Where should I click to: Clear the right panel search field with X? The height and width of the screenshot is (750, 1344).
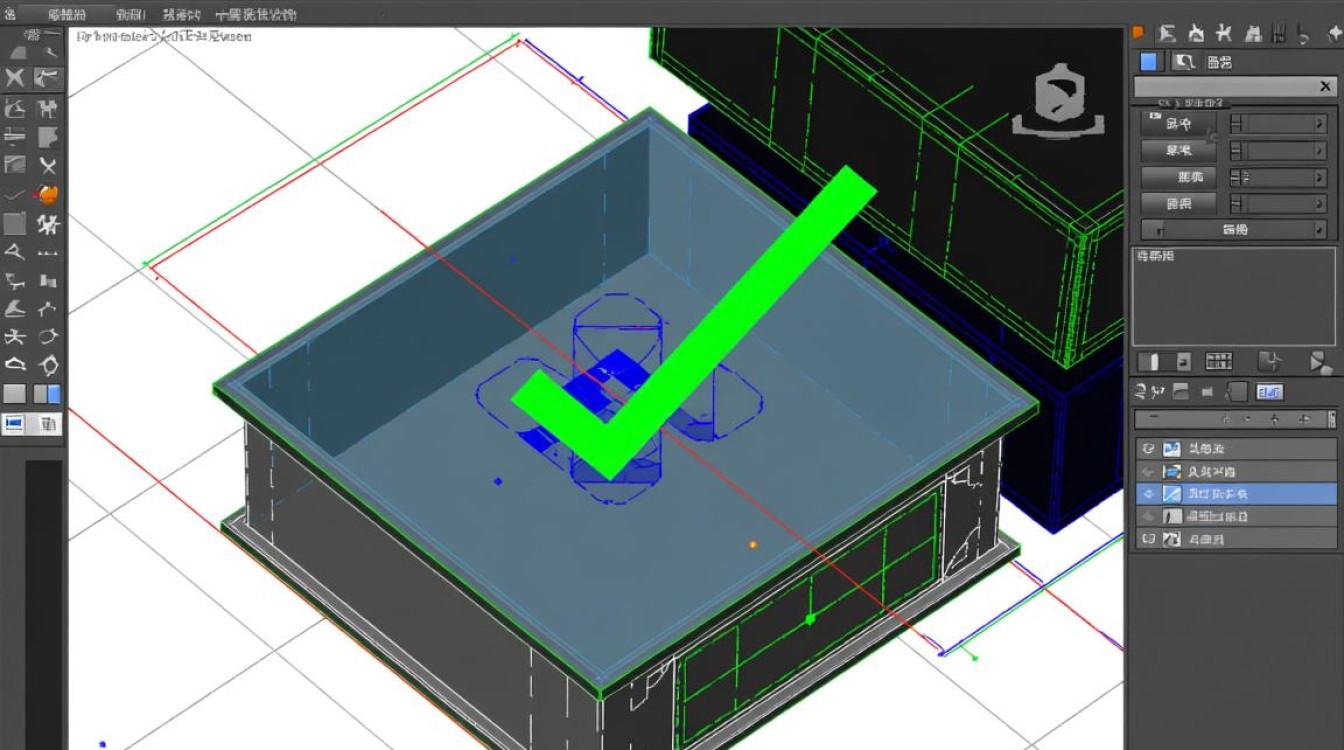tap(1326, 87)
